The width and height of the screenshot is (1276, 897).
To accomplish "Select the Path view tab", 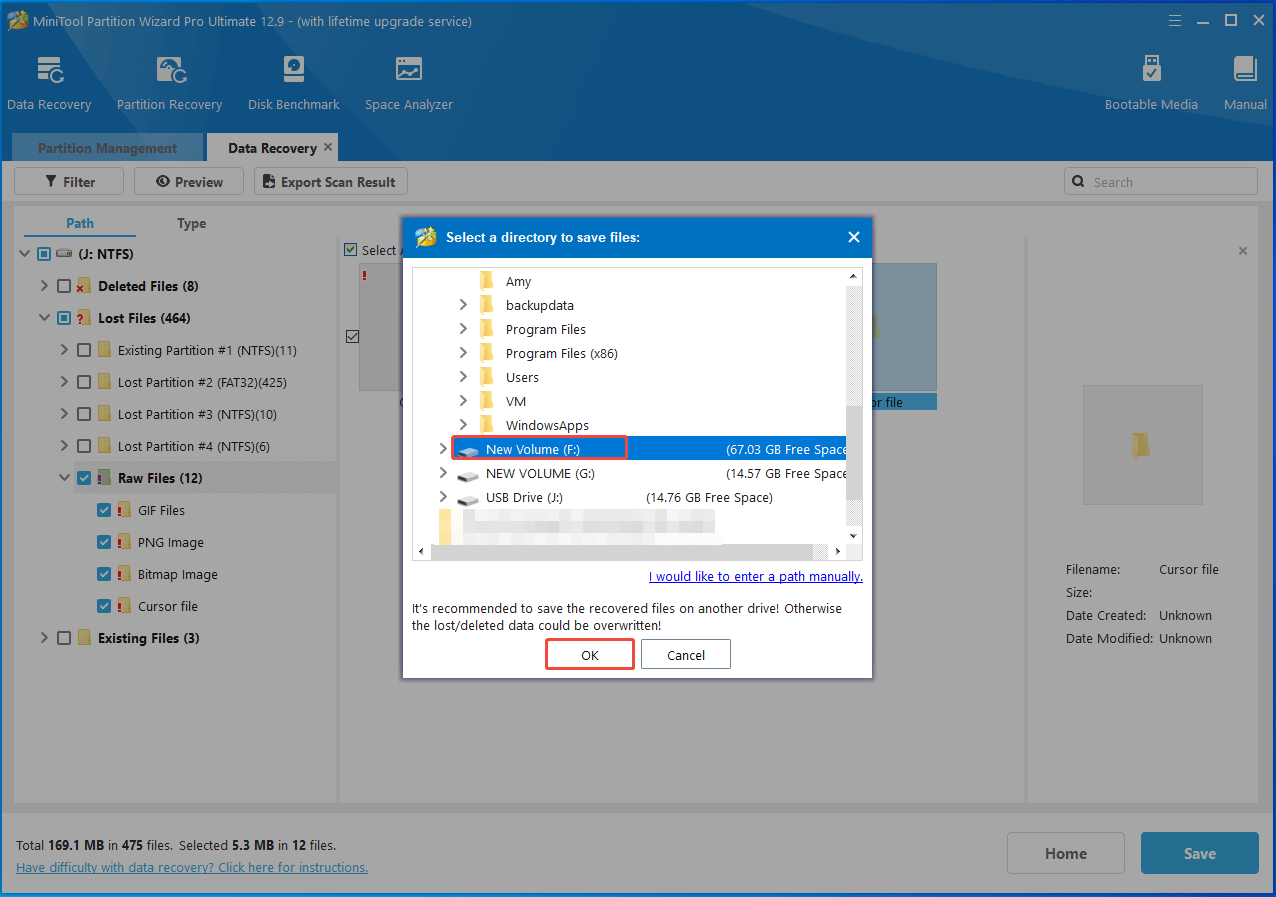I will (80, 223).
